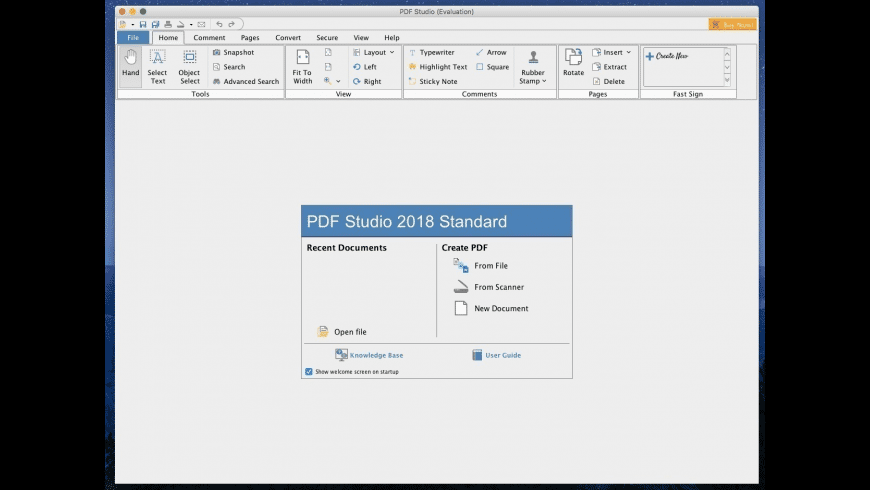Viewport: 870px width, 490px height.
Task: Print using the quick toolbar printer icon
Action: click(x=168, y=24)
